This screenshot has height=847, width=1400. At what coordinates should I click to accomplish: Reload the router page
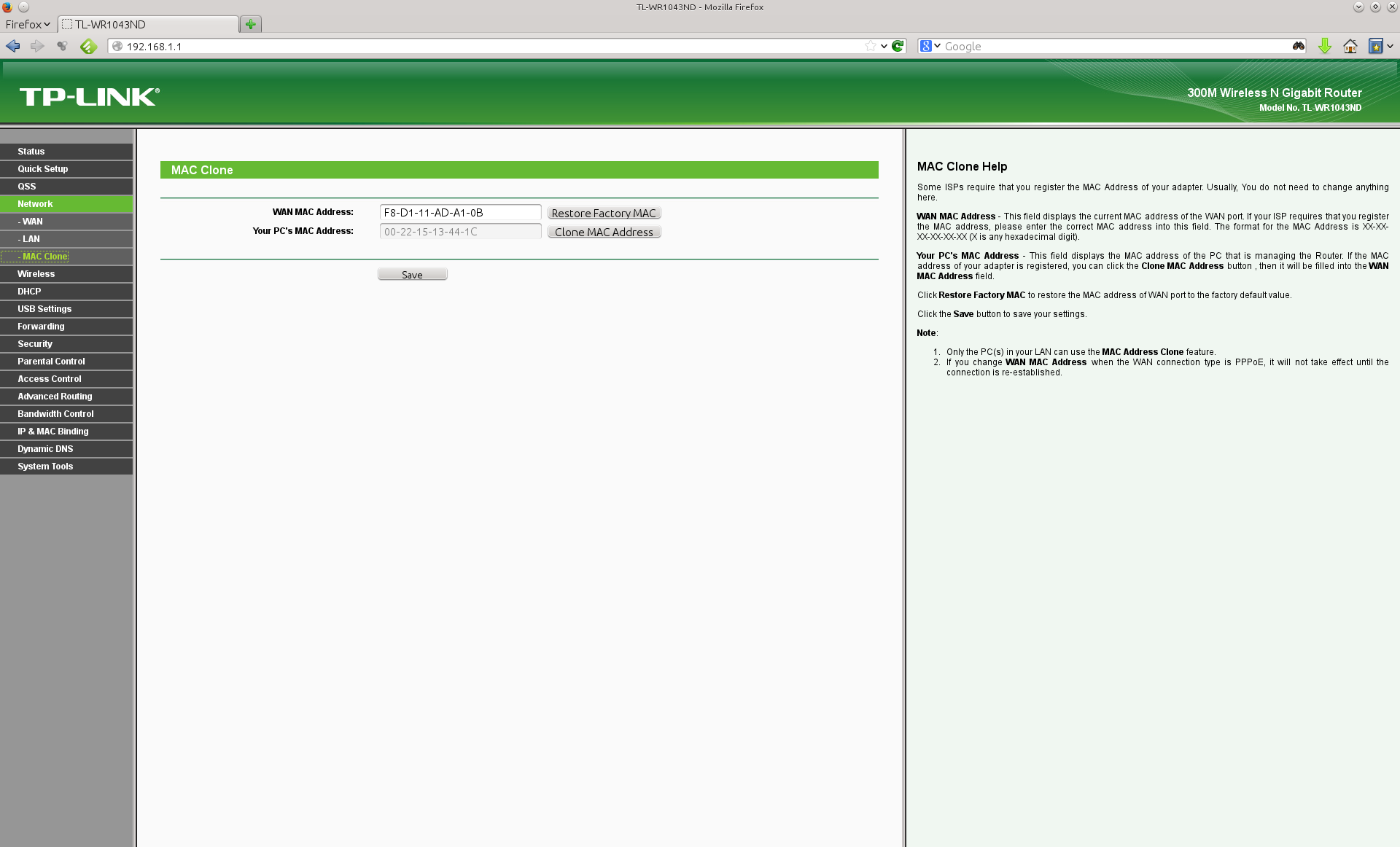pos(898,46)
